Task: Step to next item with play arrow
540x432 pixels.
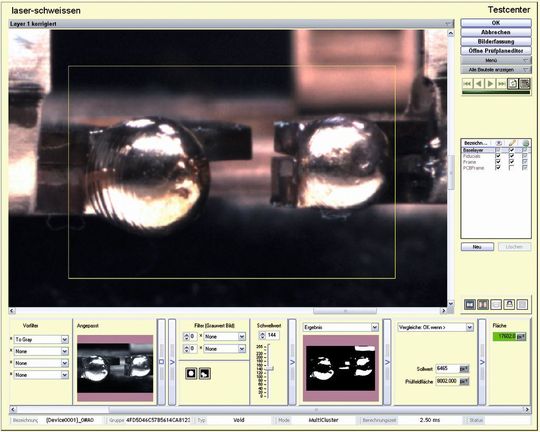Action: (490, 84)
